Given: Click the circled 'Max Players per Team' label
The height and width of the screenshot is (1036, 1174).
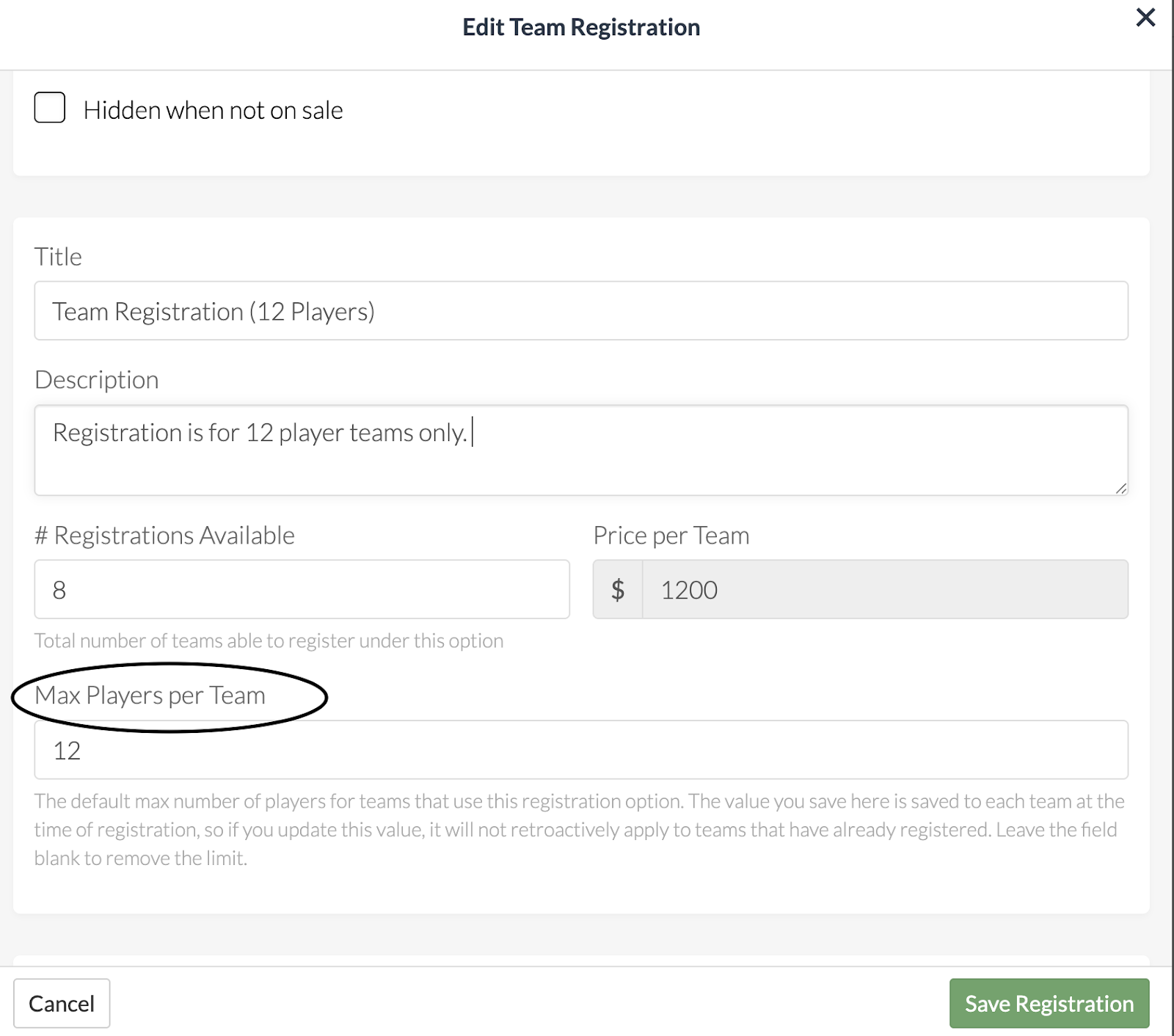Looking at the screenshot, I should 150,696.
